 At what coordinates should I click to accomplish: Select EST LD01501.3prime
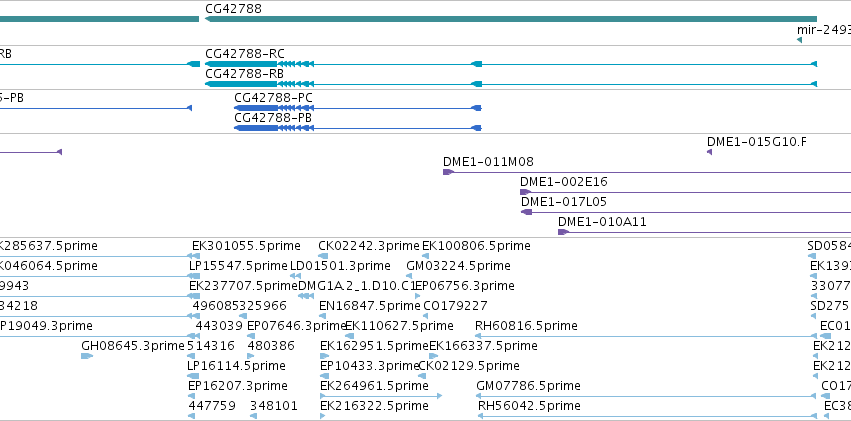click(x=340, y=266)
